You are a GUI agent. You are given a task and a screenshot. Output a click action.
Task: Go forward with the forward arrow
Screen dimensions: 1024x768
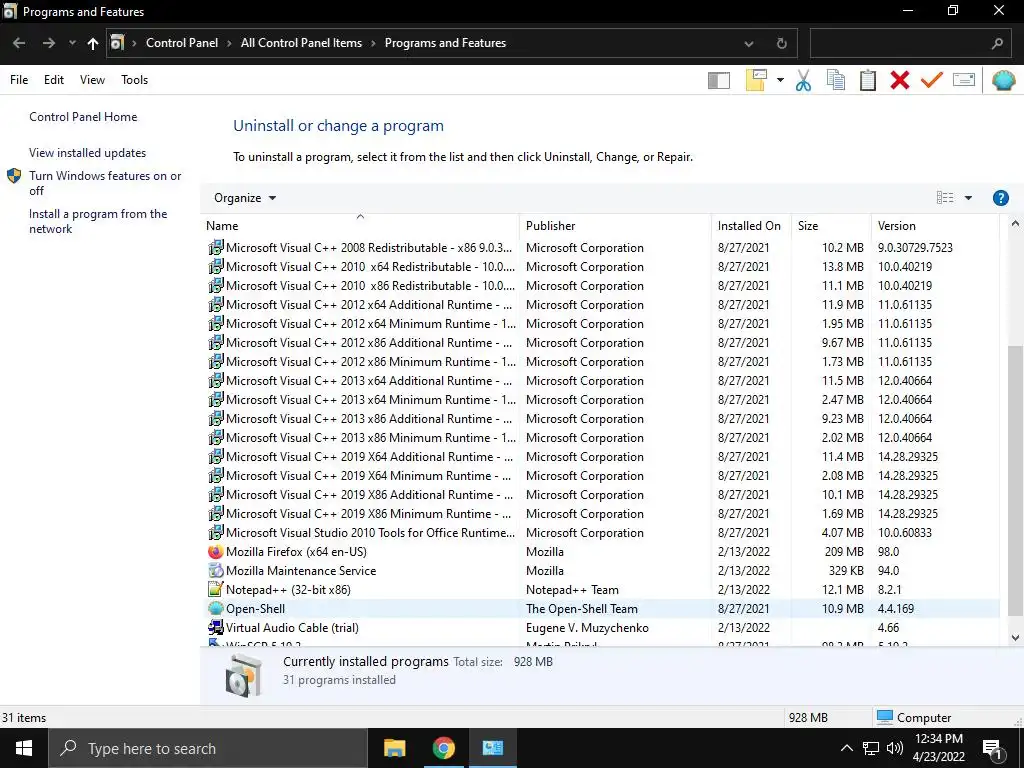(x=49, y=43)
